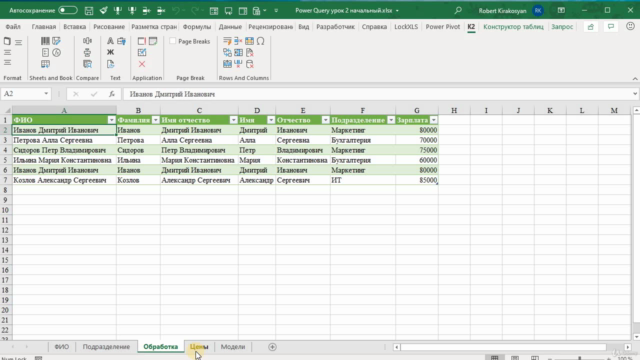
Task: Add a new sheet with plus button
Action: tap(272, 347)
